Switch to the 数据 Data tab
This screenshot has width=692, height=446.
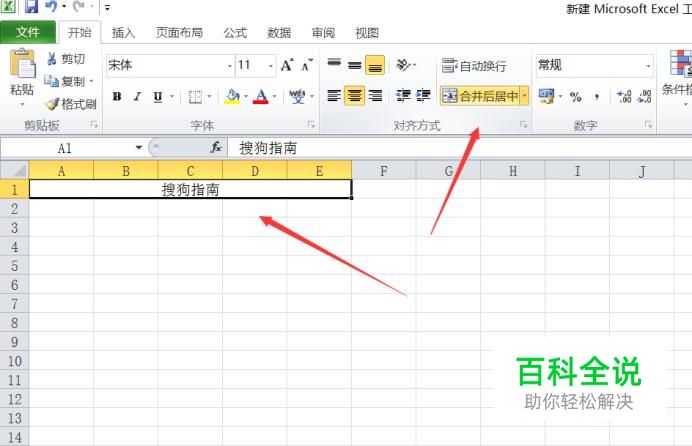[279, 33]
